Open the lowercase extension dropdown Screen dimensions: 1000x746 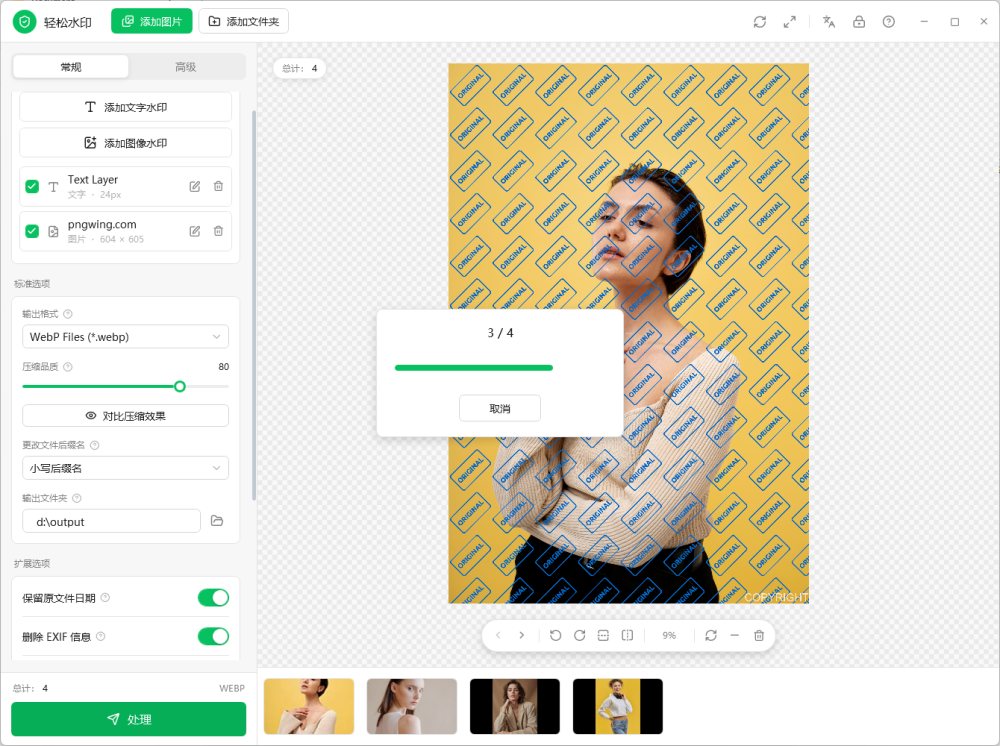coord(126,468)
